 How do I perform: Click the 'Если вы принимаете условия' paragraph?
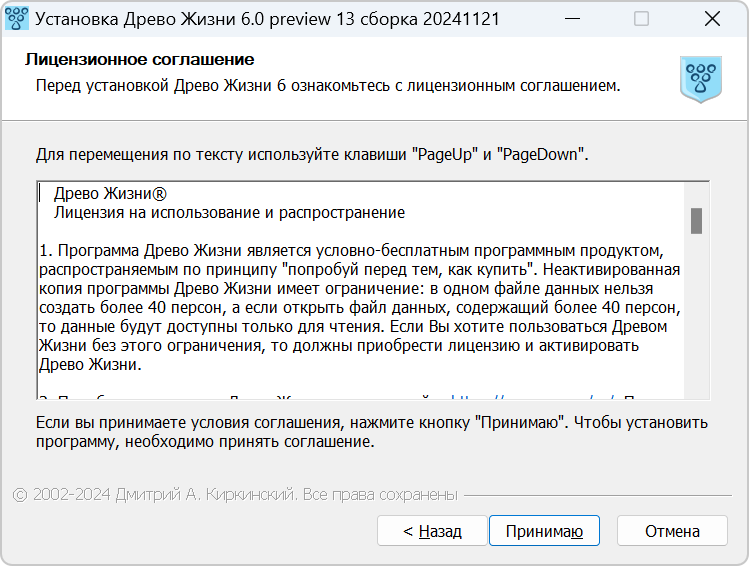coord(372,432)
